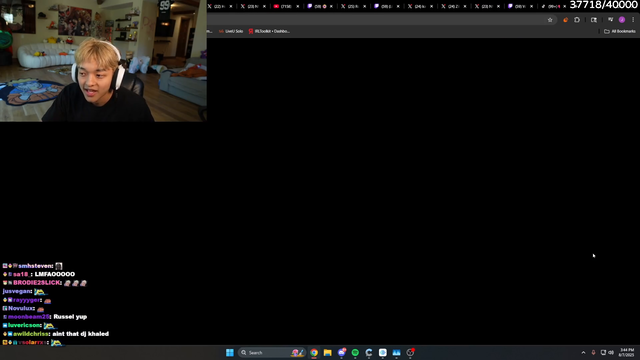This screenshot has height=360, width=640.
Task: Click chat username luvericson
Action: coord(24,325)
